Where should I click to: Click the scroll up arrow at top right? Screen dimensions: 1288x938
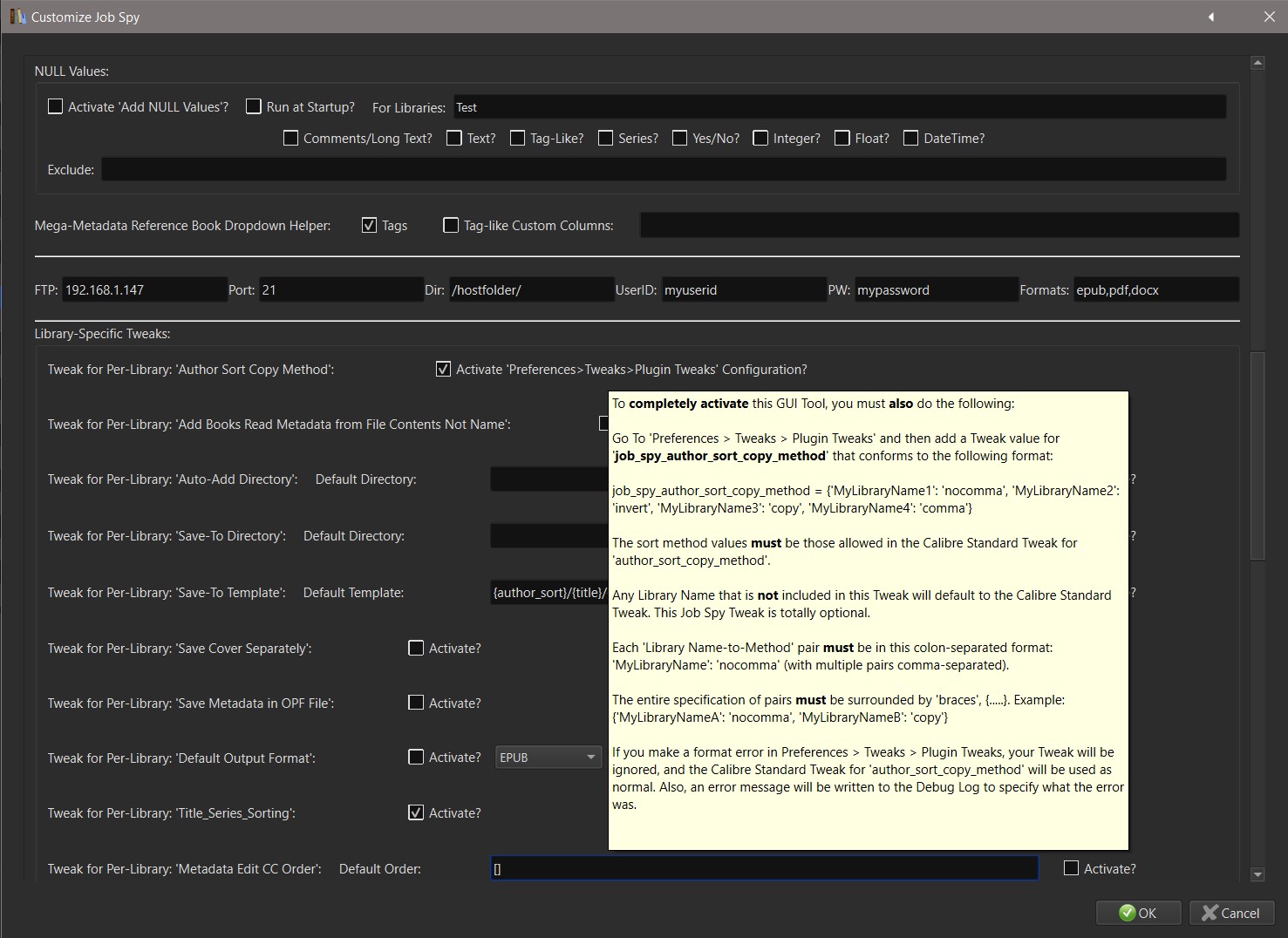(1257, 63)
